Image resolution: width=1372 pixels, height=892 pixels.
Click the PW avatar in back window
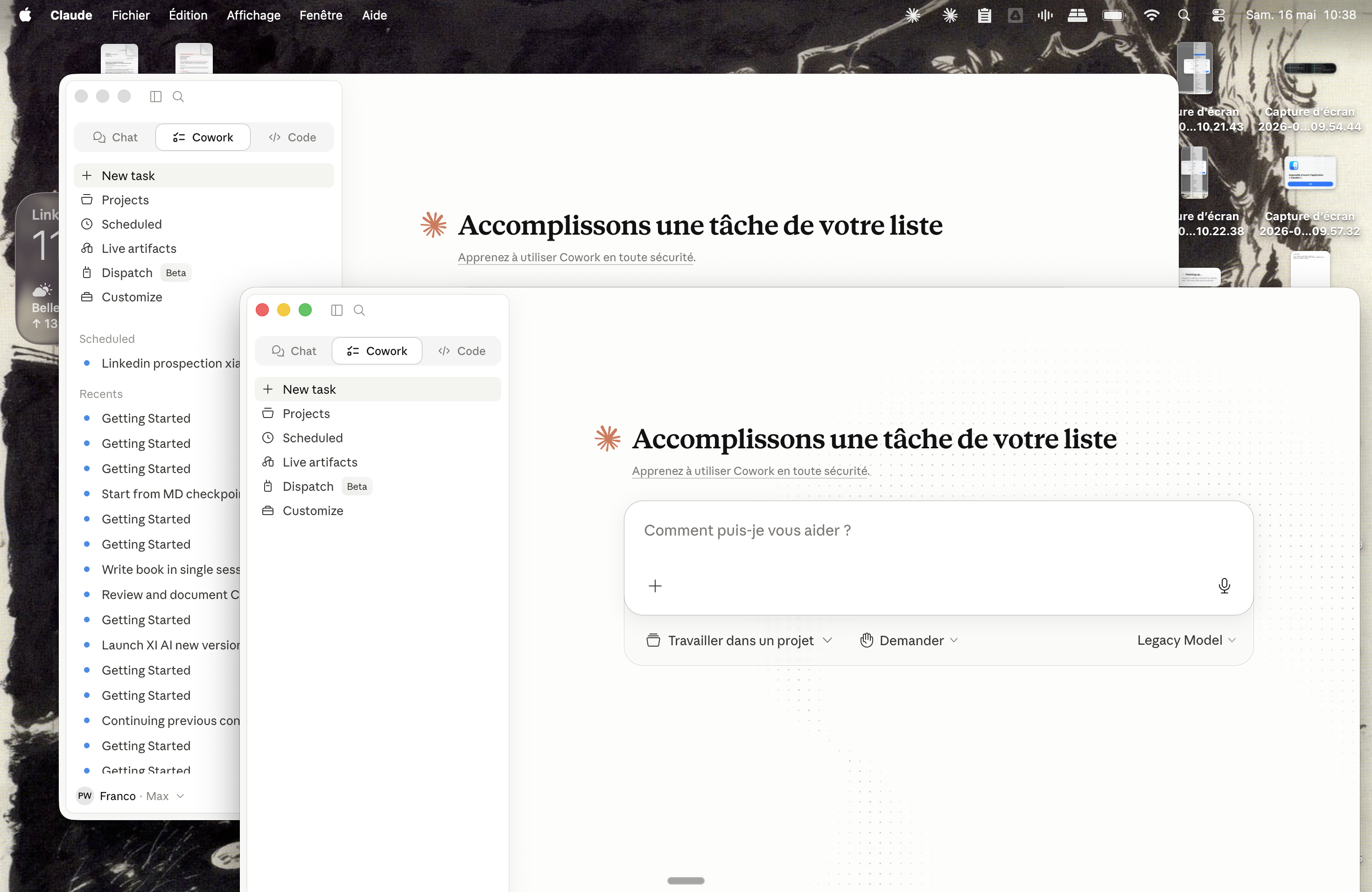click(x=85, y=796)
